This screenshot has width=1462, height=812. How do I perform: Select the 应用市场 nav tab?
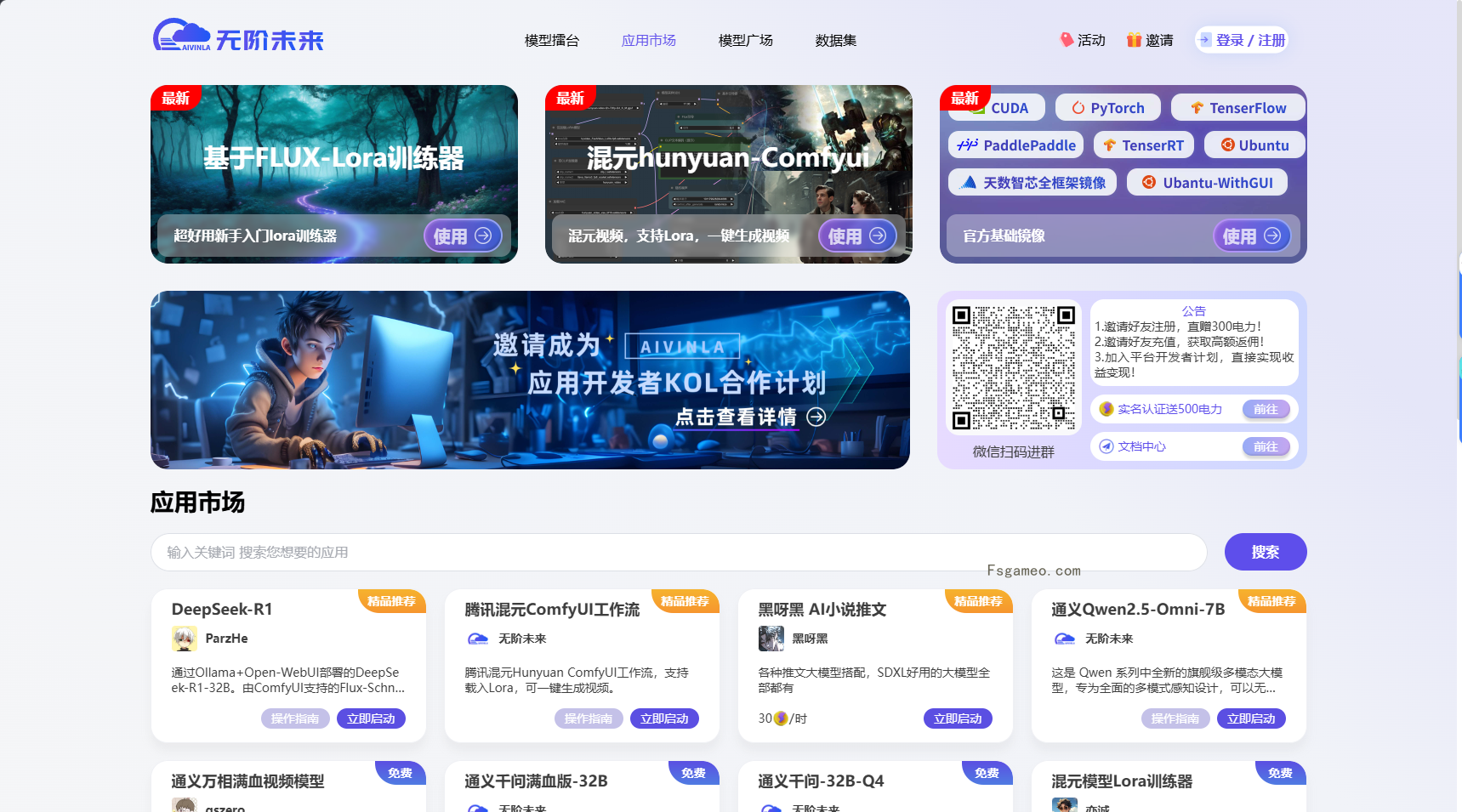pos(649,40)
